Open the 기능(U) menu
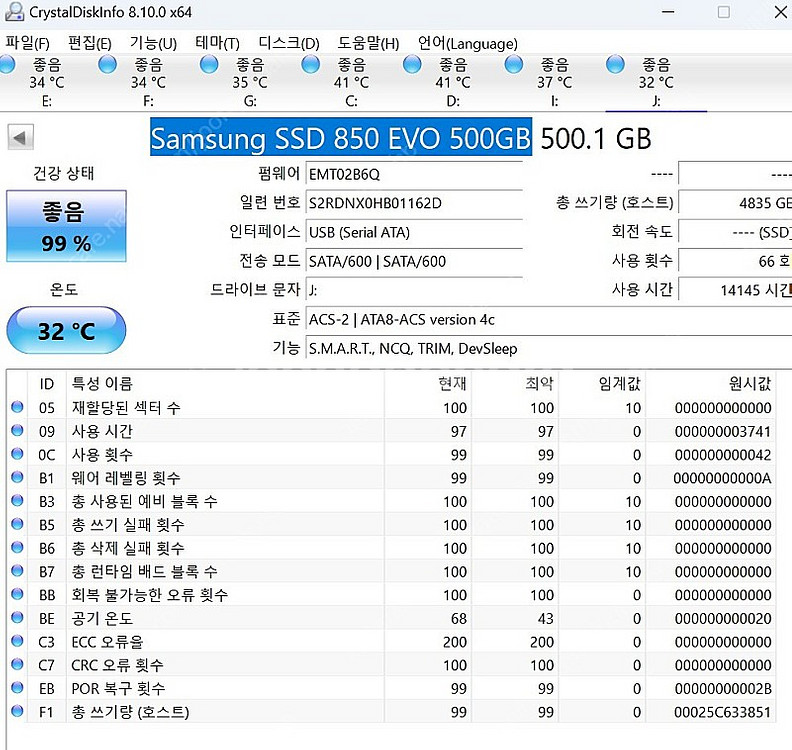 coord(153,43)
